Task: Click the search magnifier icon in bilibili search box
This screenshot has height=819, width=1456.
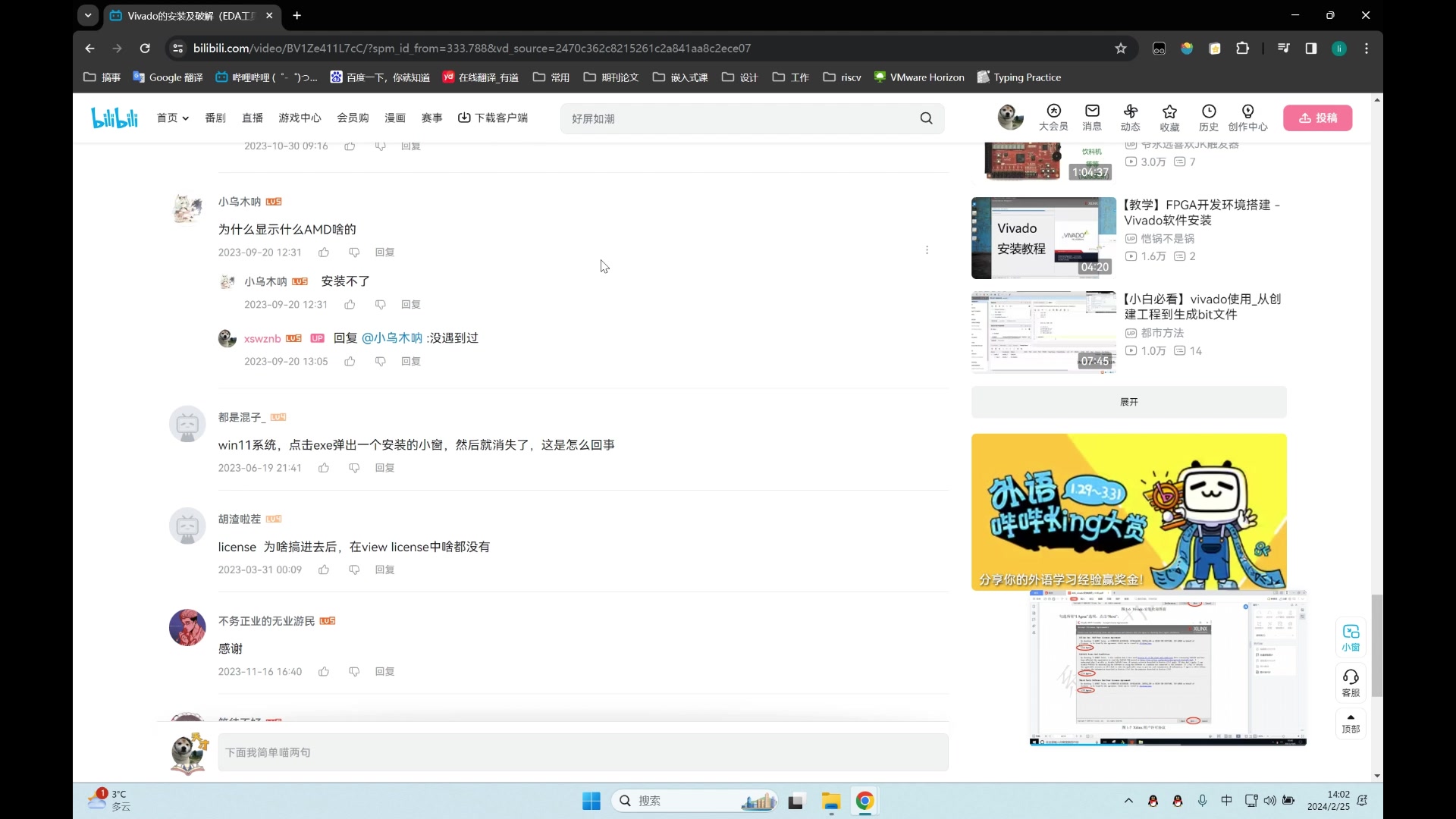Action: click(926, 118)
